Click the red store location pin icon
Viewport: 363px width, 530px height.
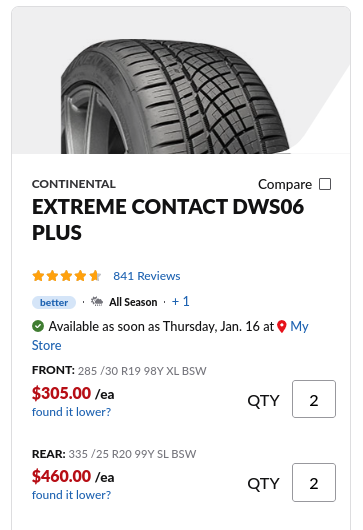pyautogui.click(x=282, y=327)
